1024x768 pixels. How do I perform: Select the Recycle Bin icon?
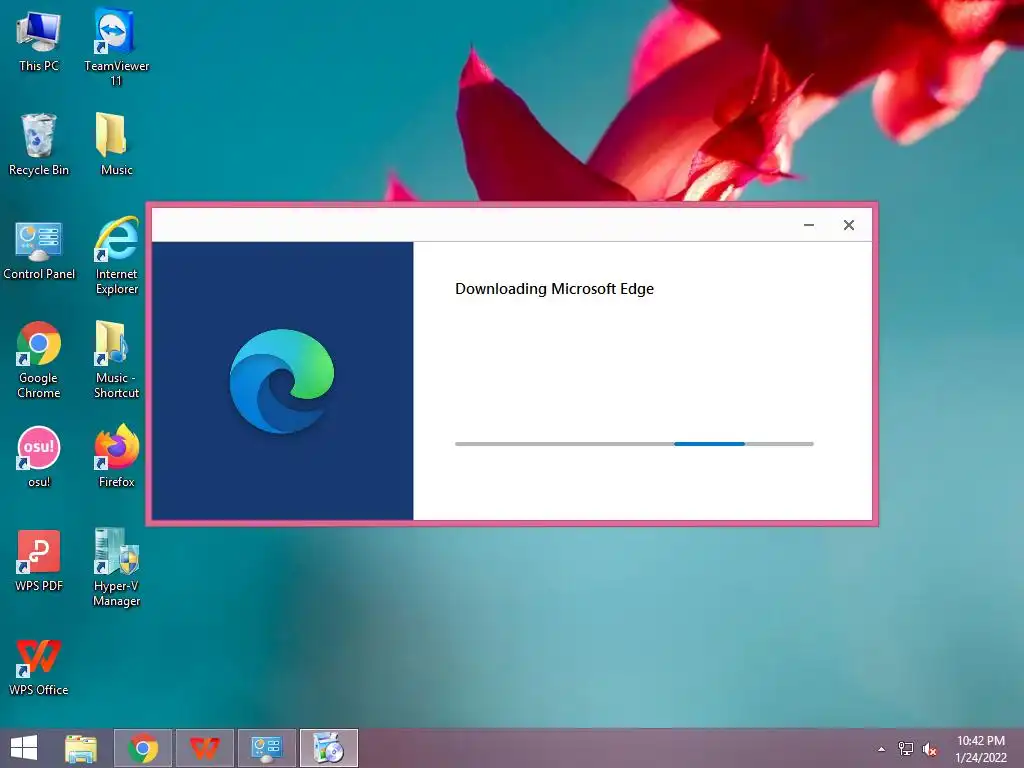[x=39, y=144]
